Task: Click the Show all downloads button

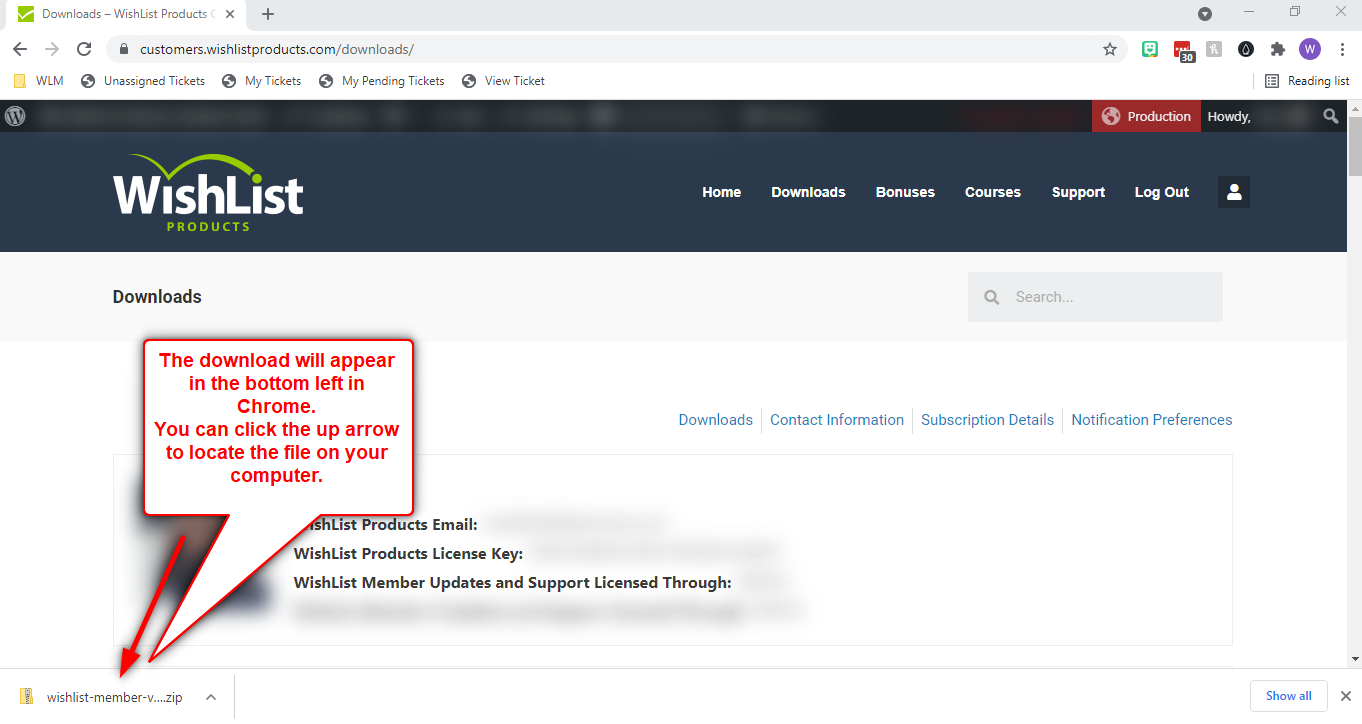Action: (1288, 696)
